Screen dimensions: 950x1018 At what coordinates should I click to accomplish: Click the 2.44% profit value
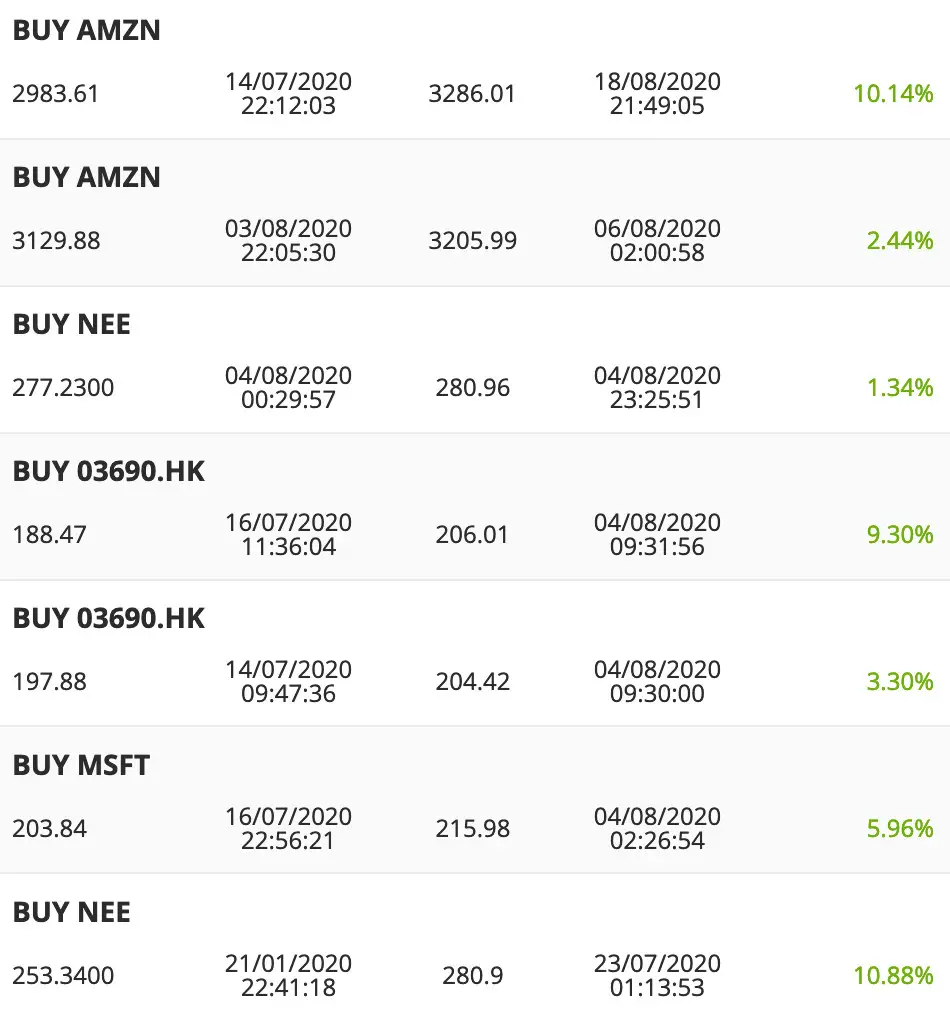point(900,241)
